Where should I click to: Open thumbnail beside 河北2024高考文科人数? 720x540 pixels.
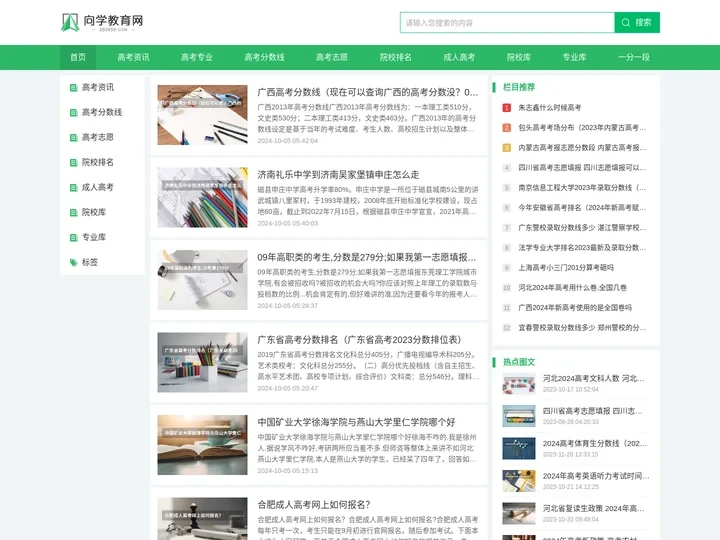click(519, 383)
